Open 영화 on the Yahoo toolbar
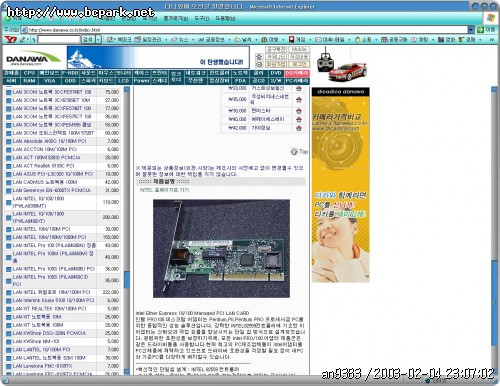 coord(447,40)
